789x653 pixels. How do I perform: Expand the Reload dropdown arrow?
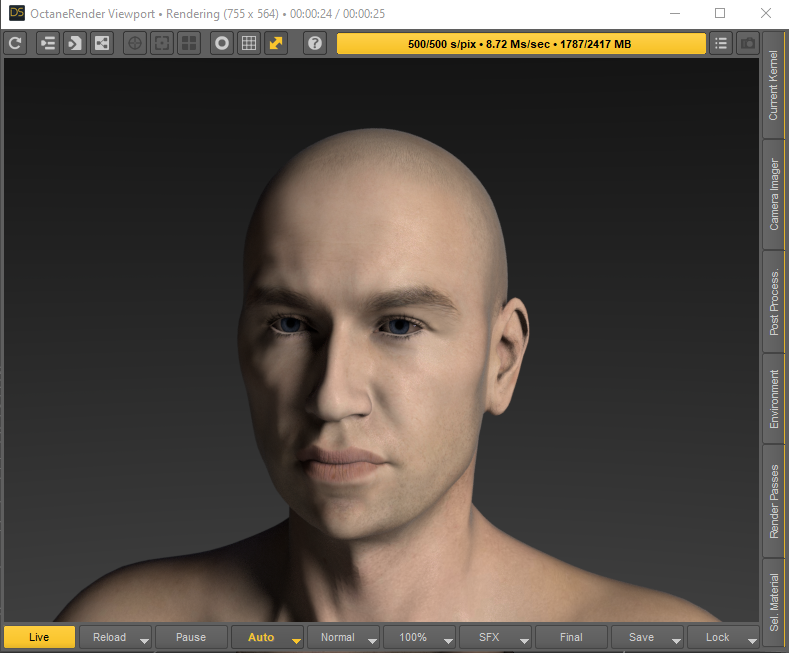pos(144,640)
